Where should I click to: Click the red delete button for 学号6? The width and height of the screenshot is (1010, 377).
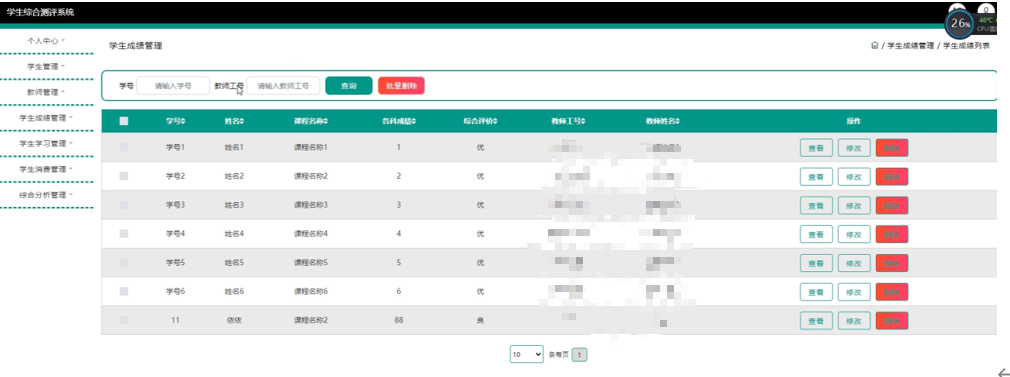point(892,292)
